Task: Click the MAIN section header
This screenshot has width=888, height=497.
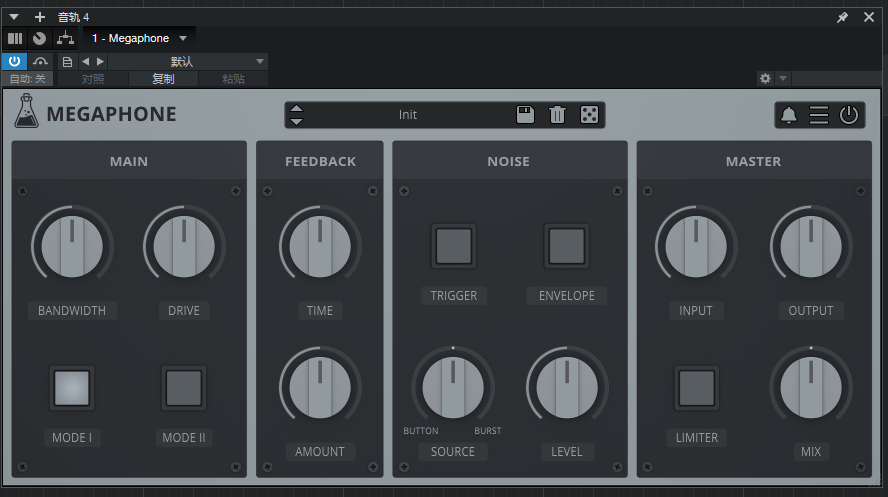Action: (129, 161)
